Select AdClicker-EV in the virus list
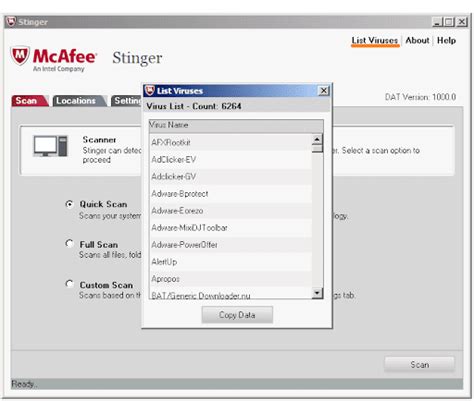This screenshot has width=474, height=401. tap(231, 159)
